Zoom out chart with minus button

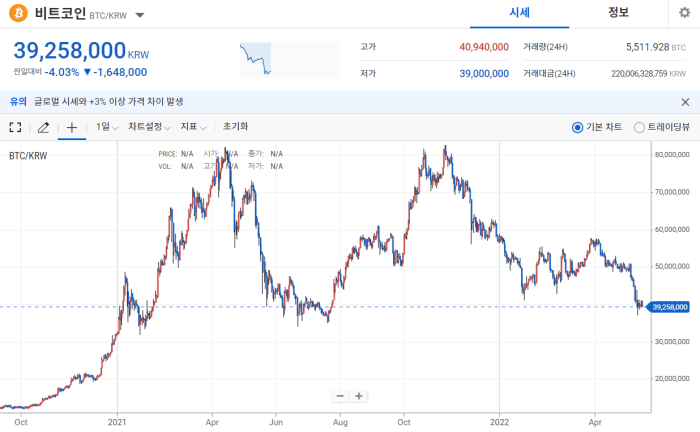[340, 396]
